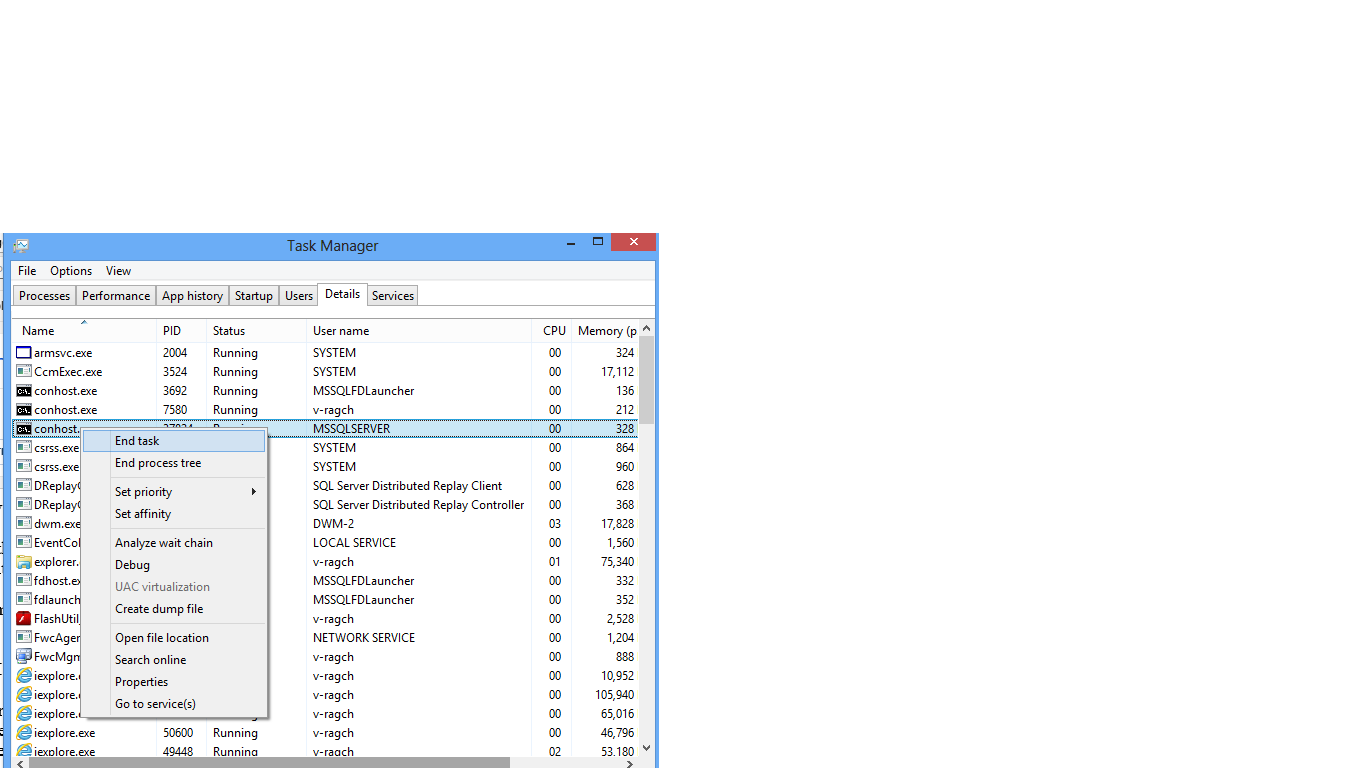1366x768 pixels.
Task: Click the fdhost process icon
Action: pyautogui.click(x=24, y=581)
